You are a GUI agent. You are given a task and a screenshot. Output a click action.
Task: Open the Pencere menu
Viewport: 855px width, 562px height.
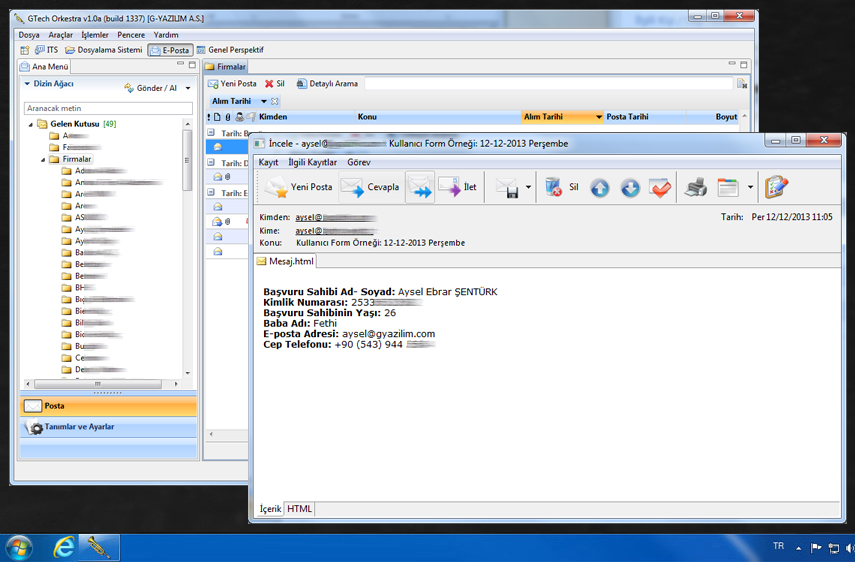pos(131,35)
